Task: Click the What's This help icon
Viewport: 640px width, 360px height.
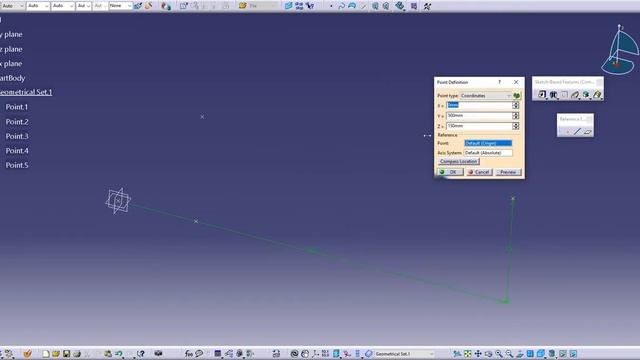Action: pos(140,353)
